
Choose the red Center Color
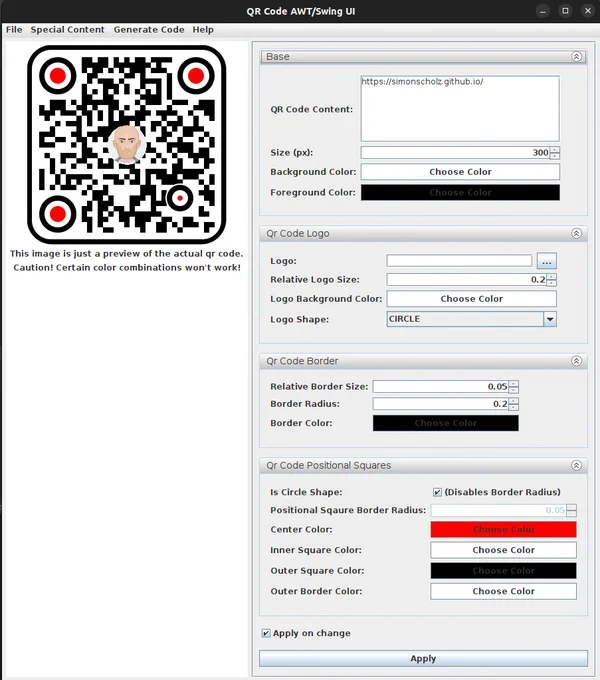point(503,530)
